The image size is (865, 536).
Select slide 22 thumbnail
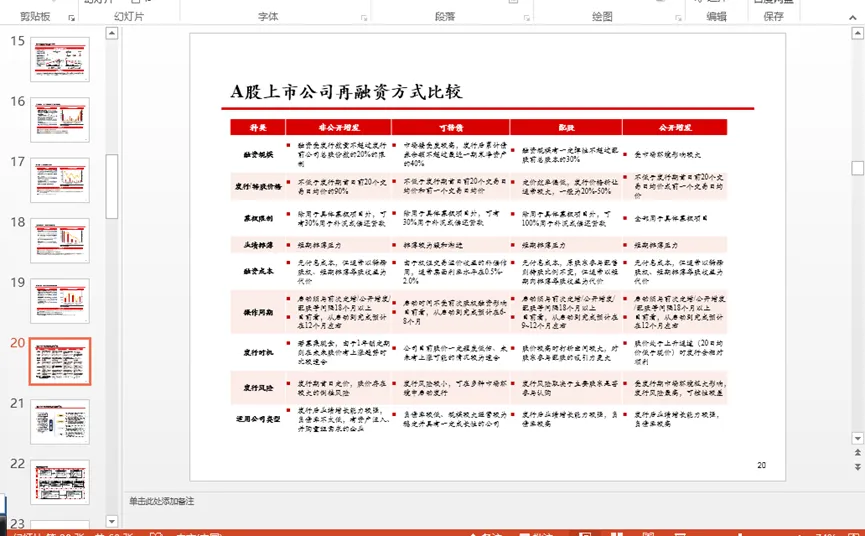click(60, 482)
